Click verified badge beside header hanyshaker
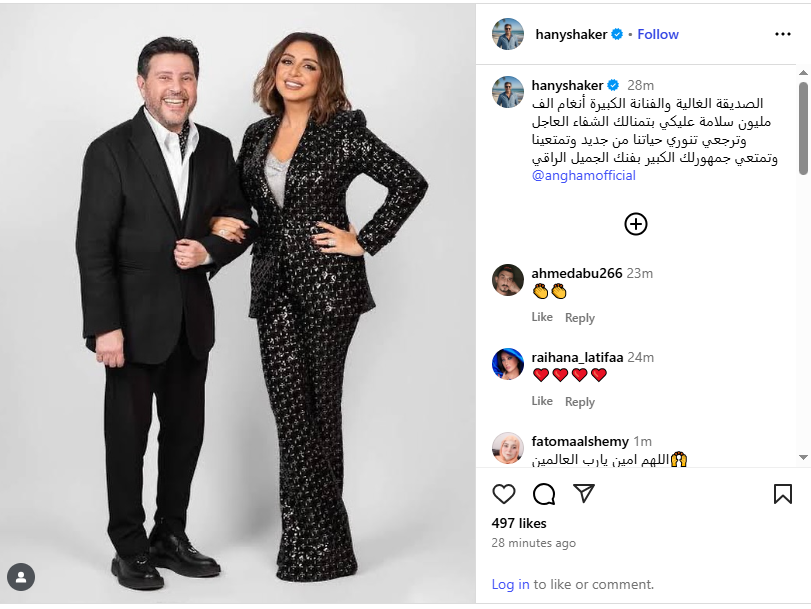The image size is (811, 609). [x=617, y=34]
